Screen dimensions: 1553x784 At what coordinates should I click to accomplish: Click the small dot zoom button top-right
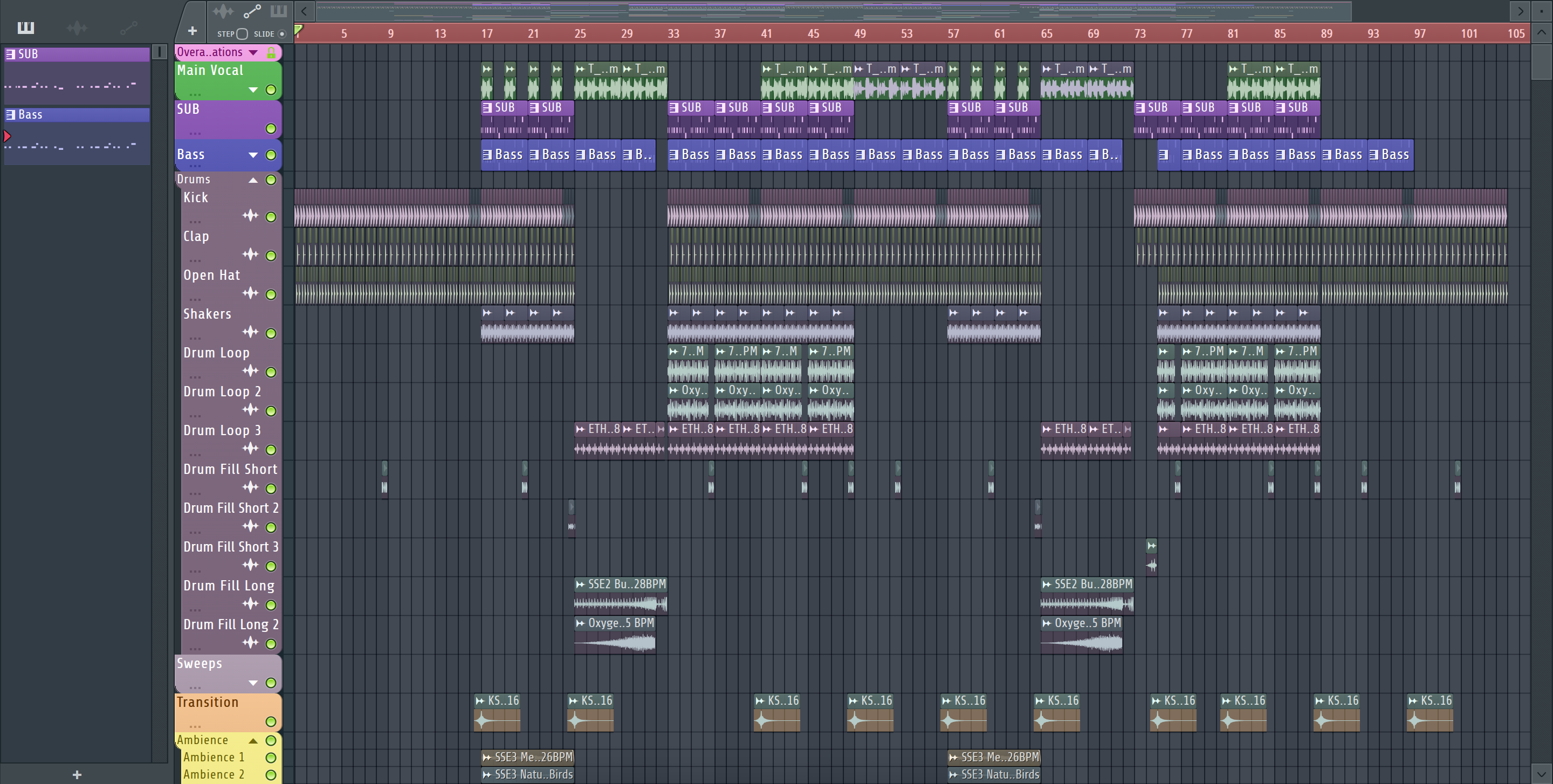coord(1542,11)
